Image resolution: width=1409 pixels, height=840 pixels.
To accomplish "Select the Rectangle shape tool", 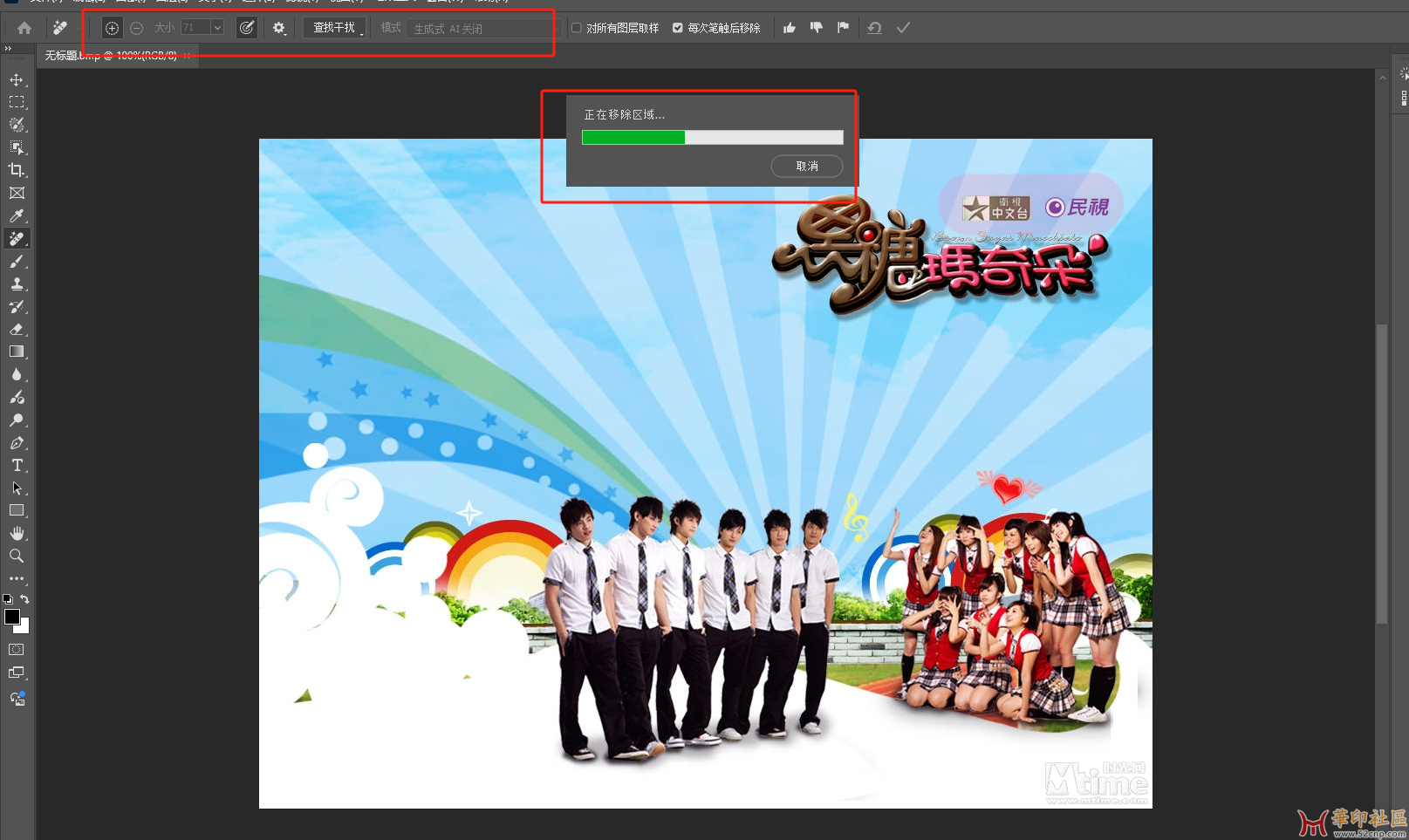I will point(17,510).
